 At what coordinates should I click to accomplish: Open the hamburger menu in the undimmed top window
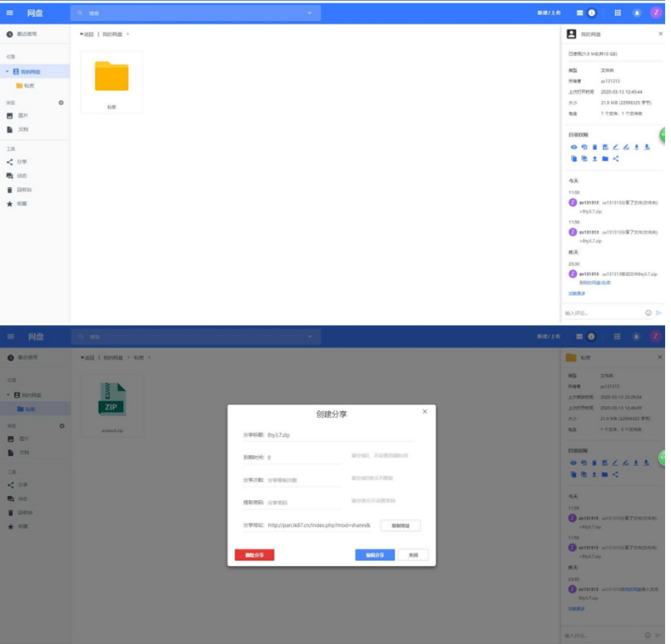coord(11,13)
